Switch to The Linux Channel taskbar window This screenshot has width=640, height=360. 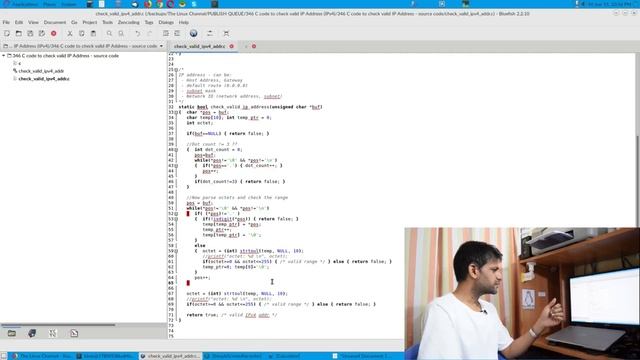tap(42, 356)
